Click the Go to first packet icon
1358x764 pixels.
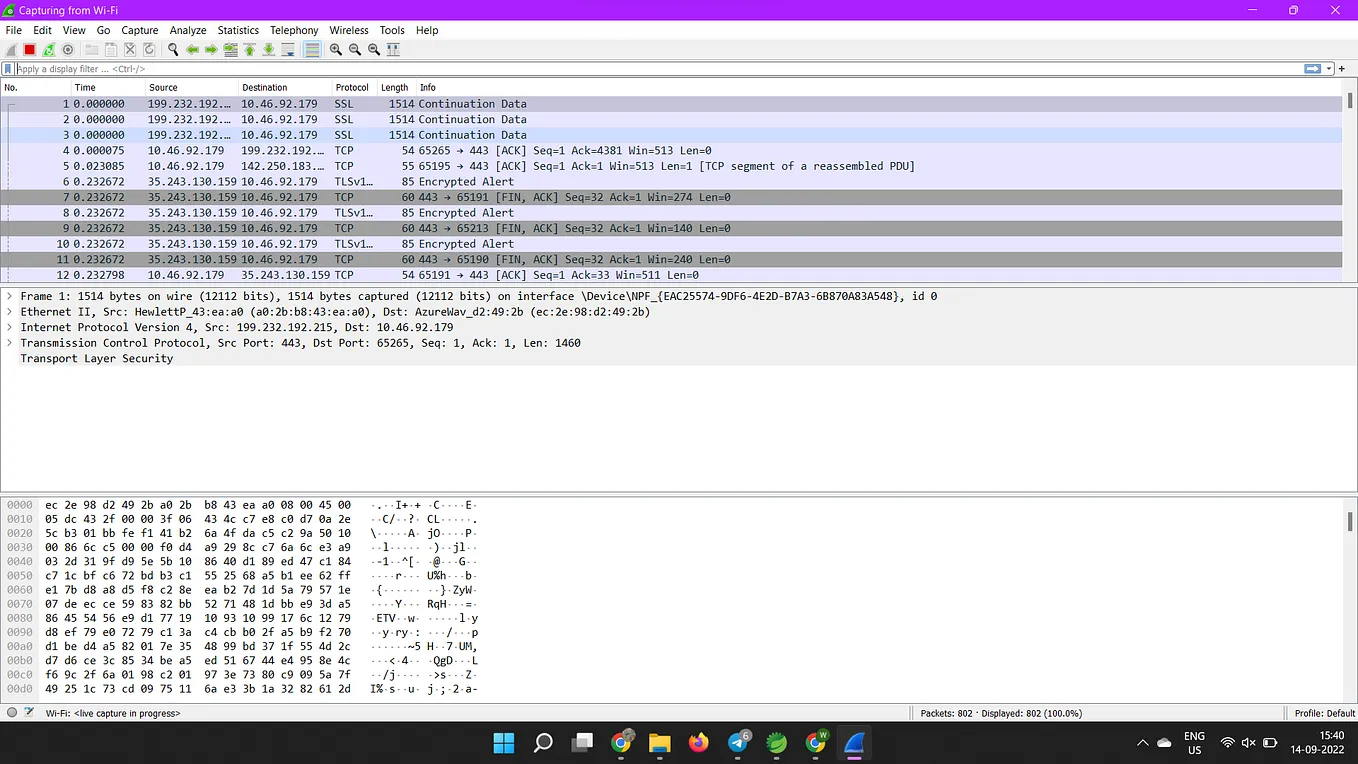coord(249,49)
